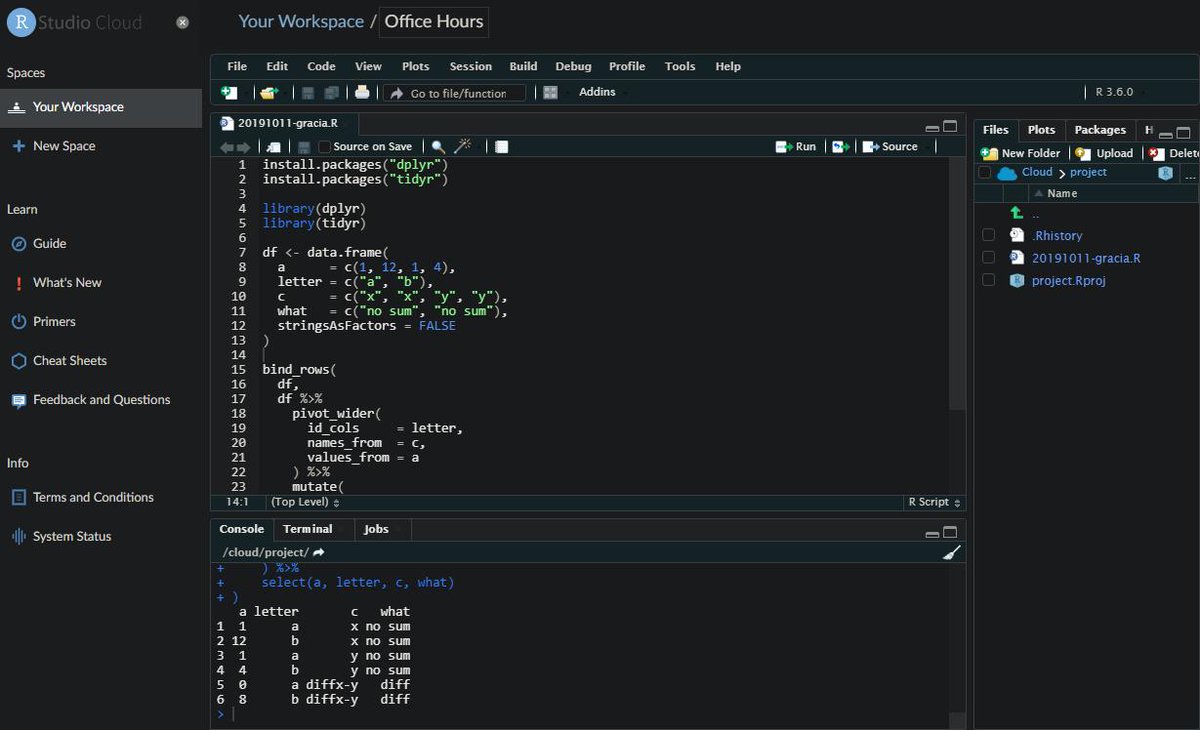This screenshot has width=1200, height=730.
Task: Go back with editor left arrow
Action: [227, 147]
